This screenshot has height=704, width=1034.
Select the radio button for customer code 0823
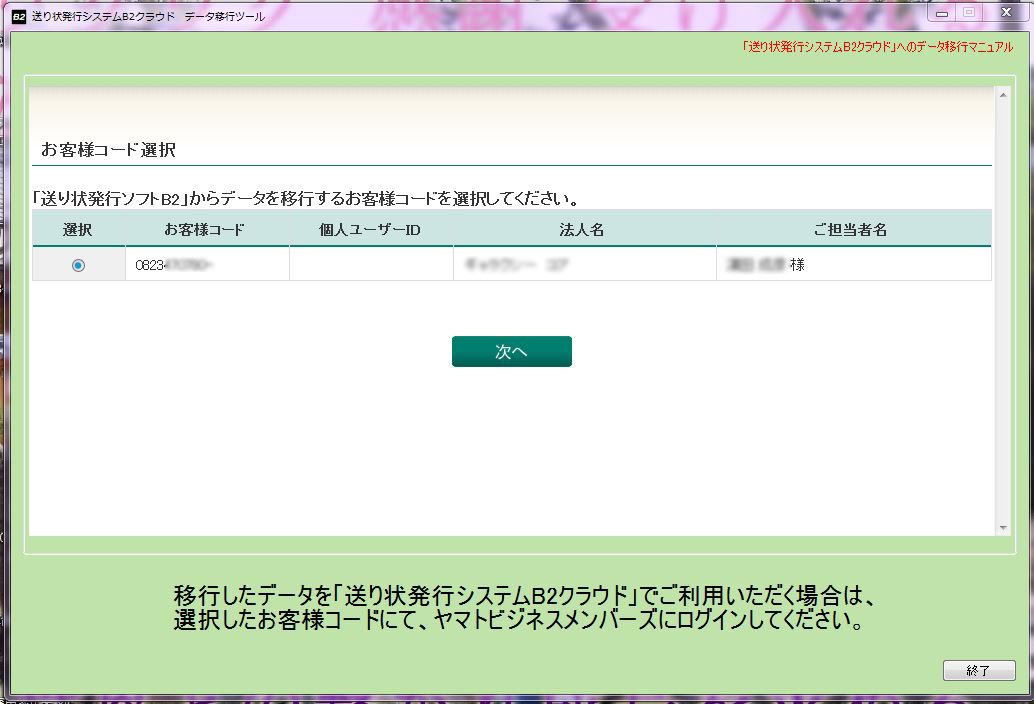click(x=78, y=265)
